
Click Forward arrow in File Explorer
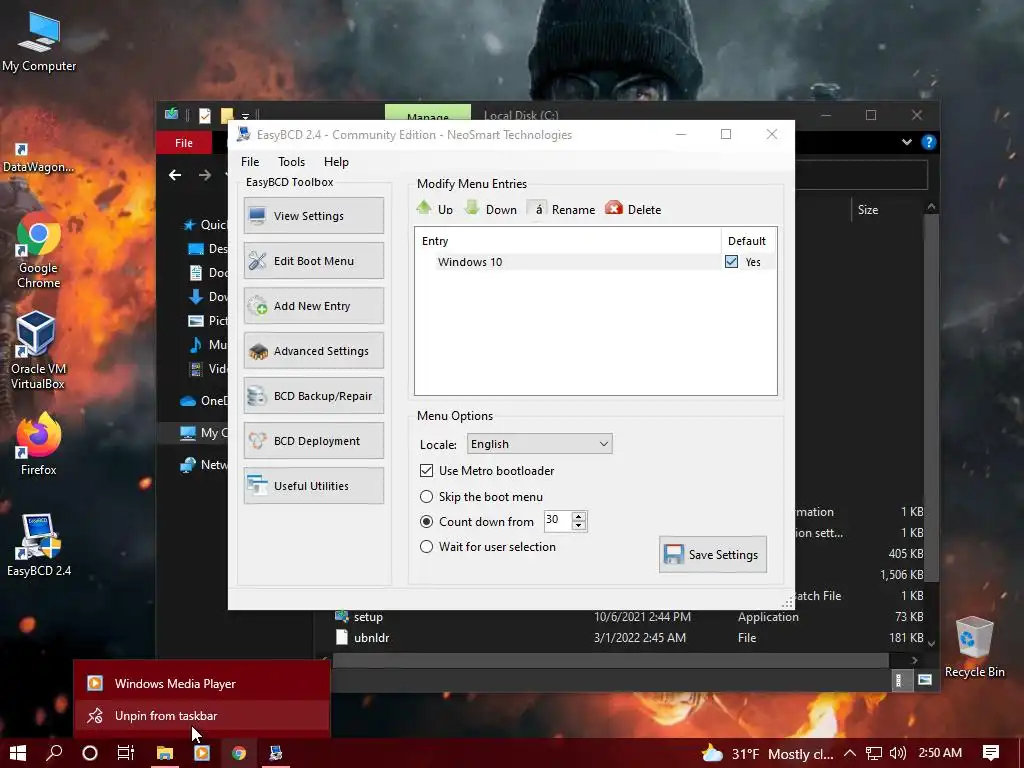pyautogui.click(x=205, y=175)
